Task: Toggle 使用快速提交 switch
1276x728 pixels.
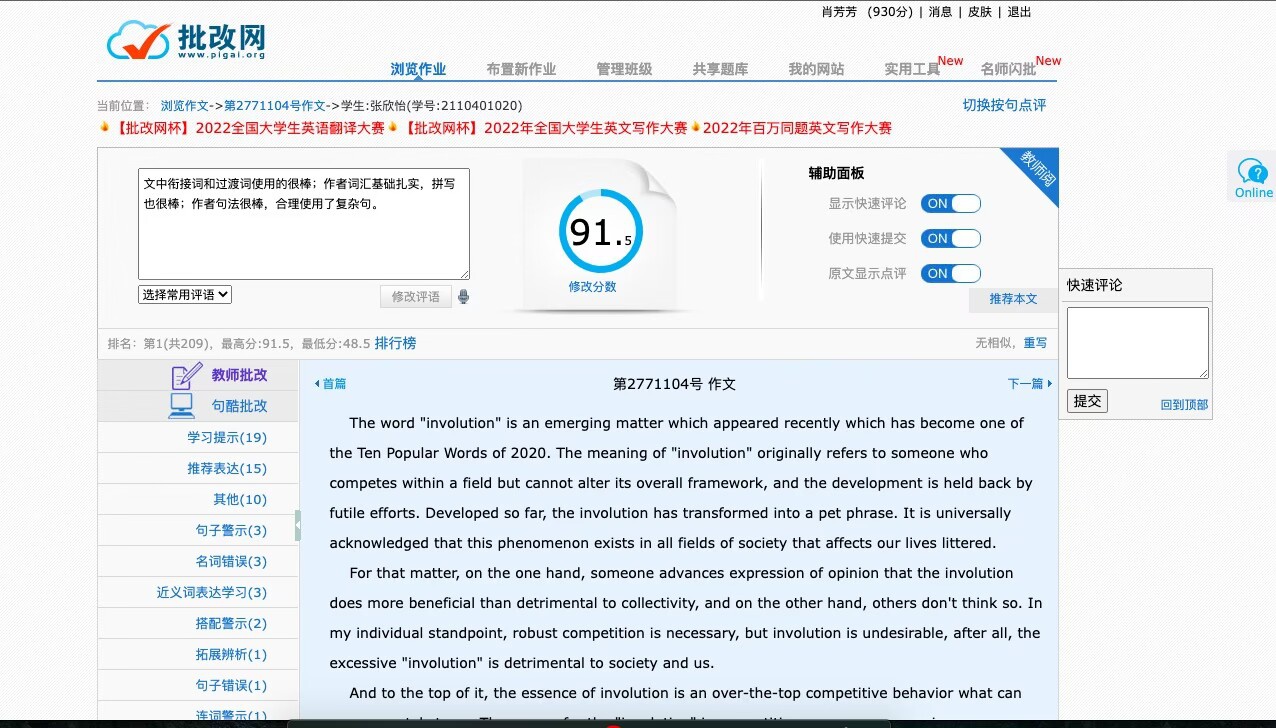Action: tap(951, 239)
